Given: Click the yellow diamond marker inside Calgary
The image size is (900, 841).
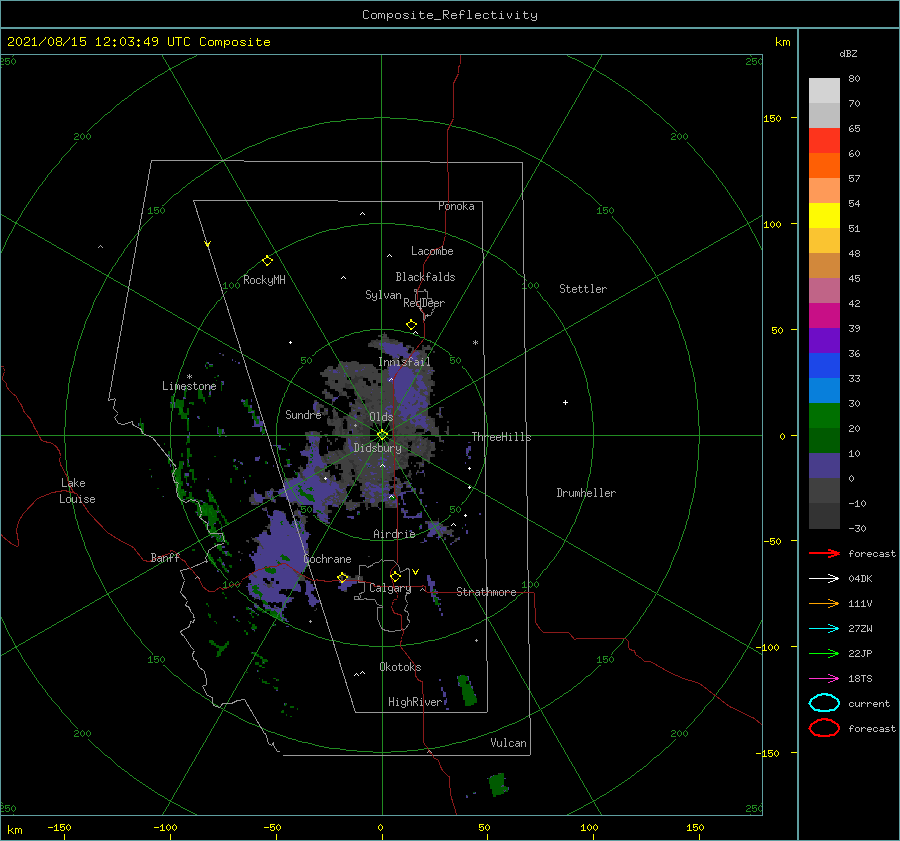Looking at the screenshot, I should (395, 576).
